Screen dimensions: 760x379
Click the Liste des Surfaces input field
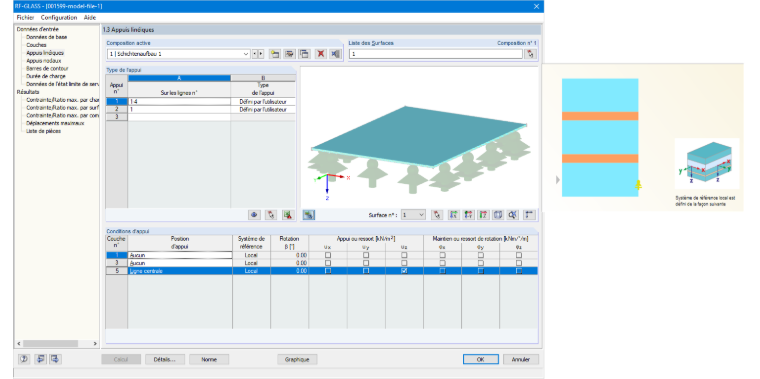(435, 54)
